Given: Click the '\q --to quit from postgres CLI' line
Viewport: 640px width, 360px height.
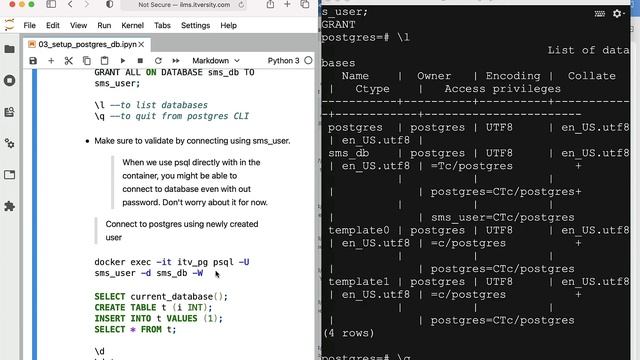Looking at the screenshot, I should (x=171, y=116).
